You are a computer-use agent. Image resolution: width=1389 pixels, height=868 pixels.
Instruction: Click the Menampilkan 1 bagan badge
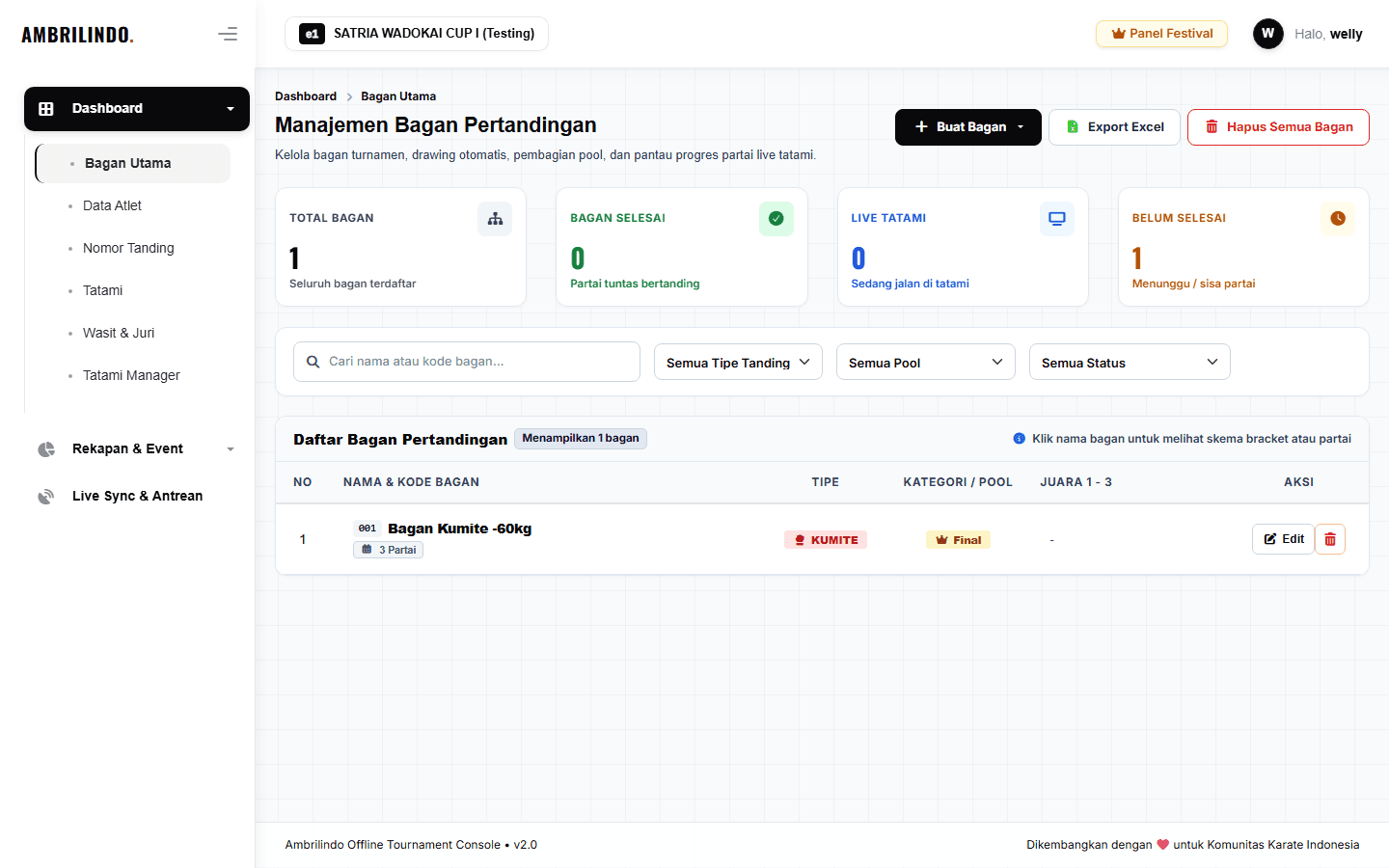[581, 439]
